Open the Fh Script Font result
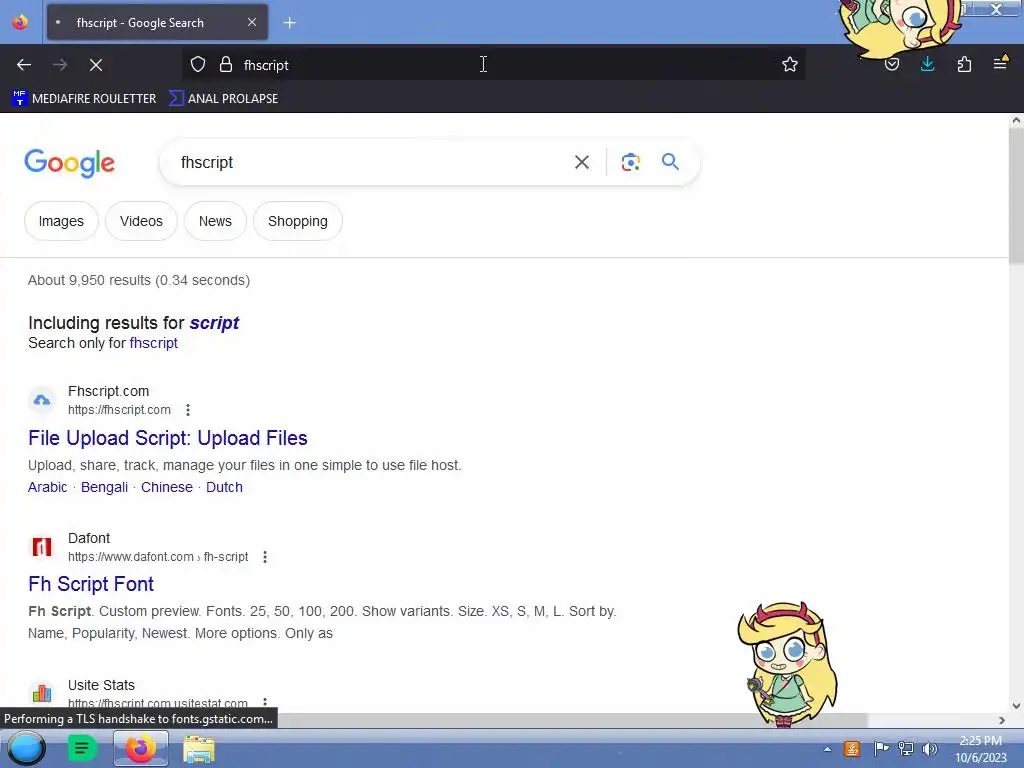 (91, 584)
